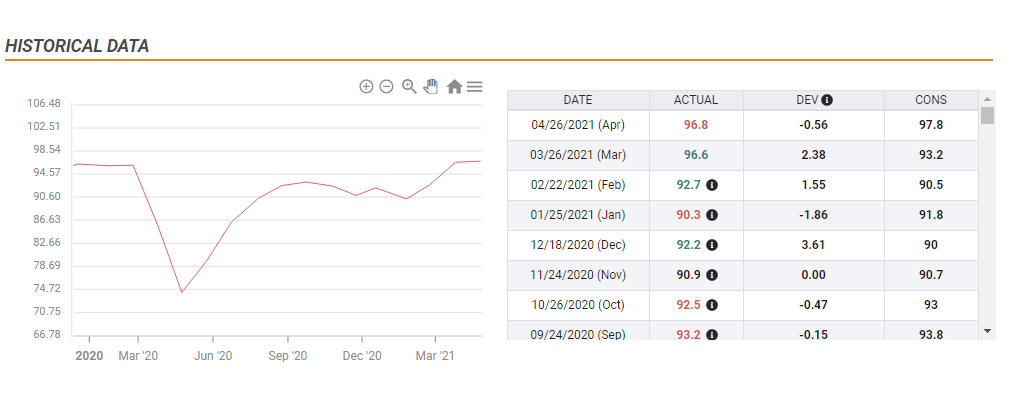Select the 11/24/2020 (Nov) date cell

[x=578, y=275]
